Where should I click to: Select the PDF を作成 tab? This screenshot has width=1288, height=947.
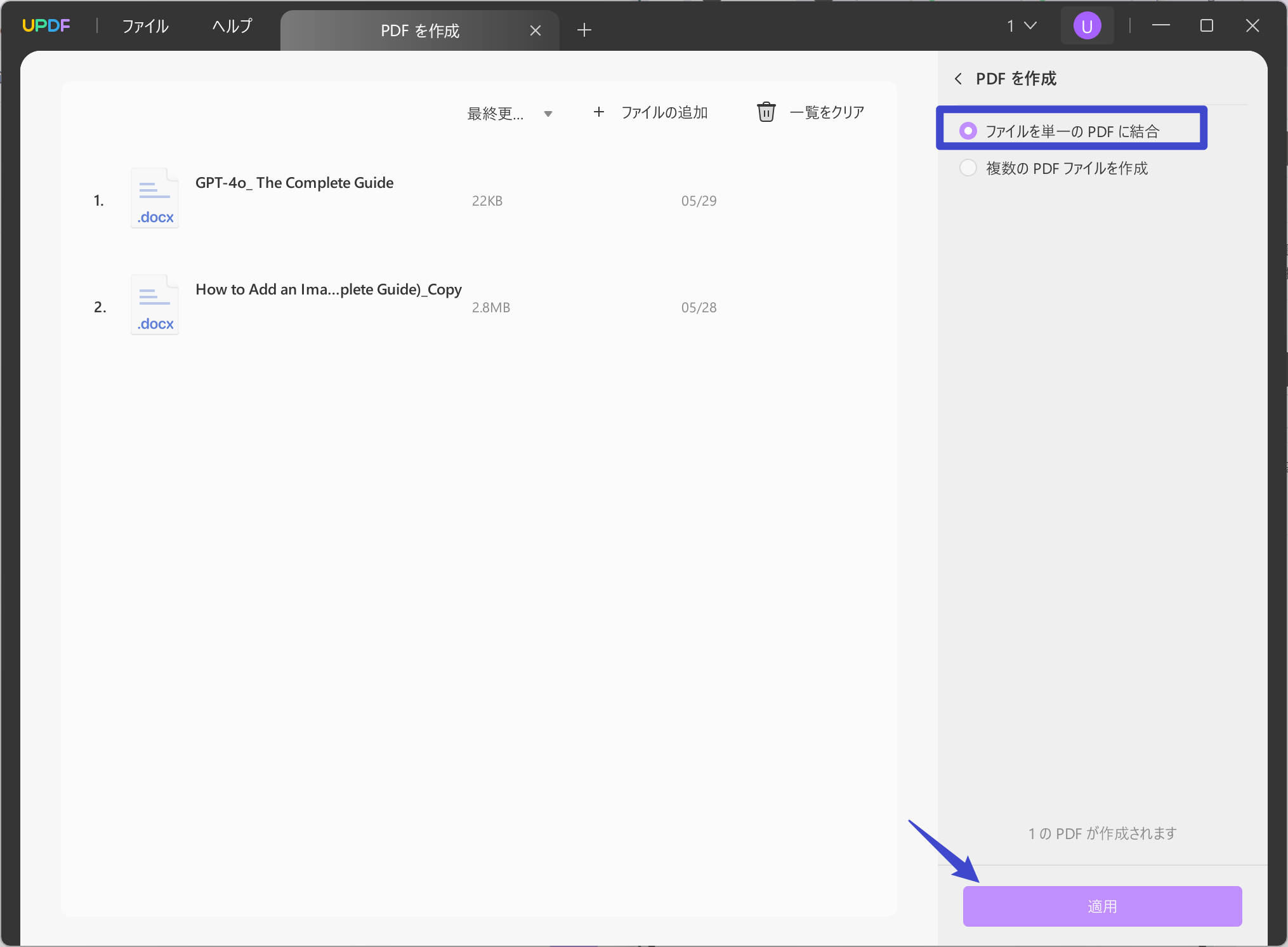pyautogui.click(x=419, y=30)
